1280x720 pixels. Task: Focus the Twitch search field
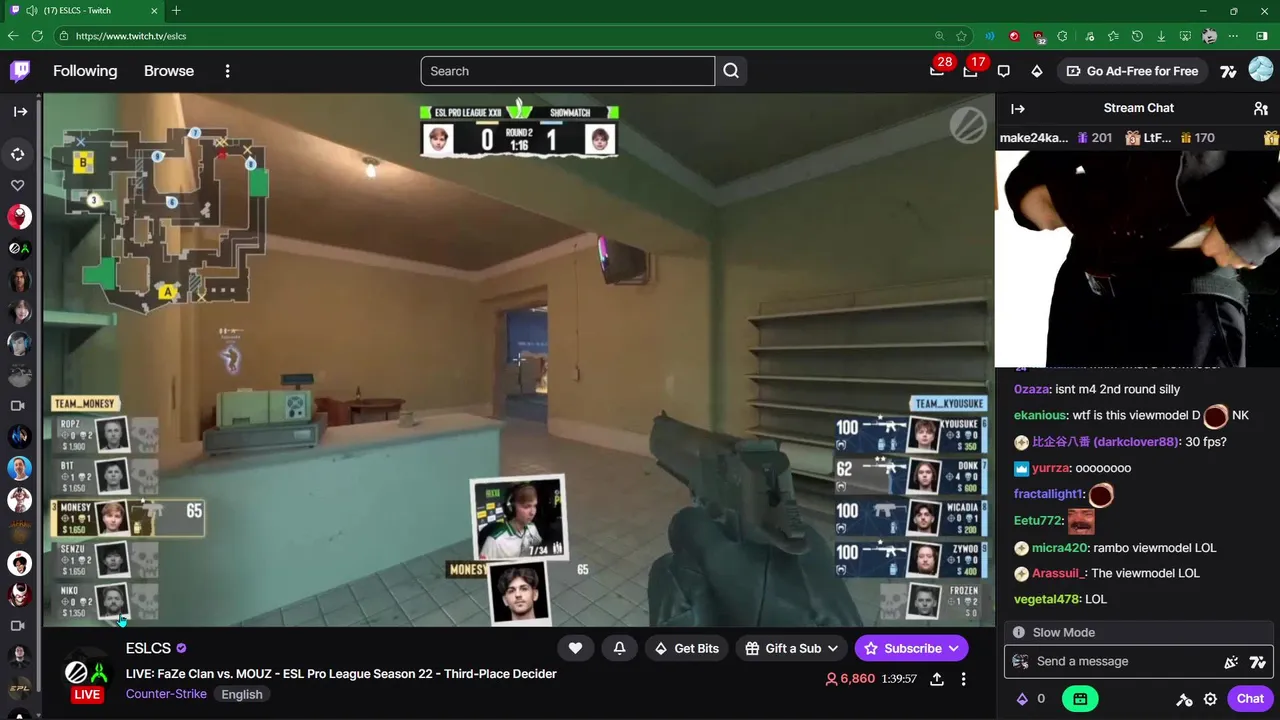[567, 71]
